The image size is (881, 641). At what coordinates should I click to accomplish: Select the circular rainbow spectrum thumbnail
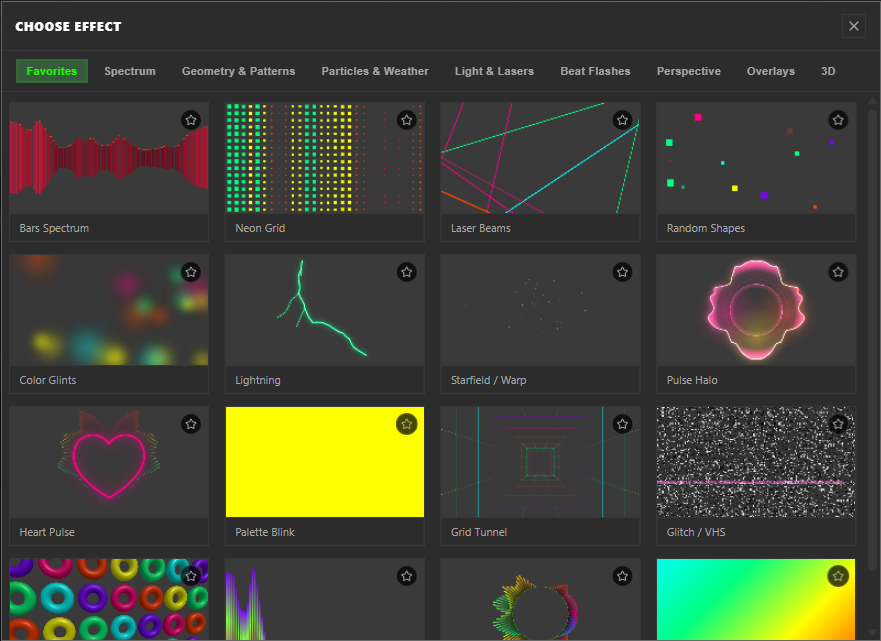(541, 599)
